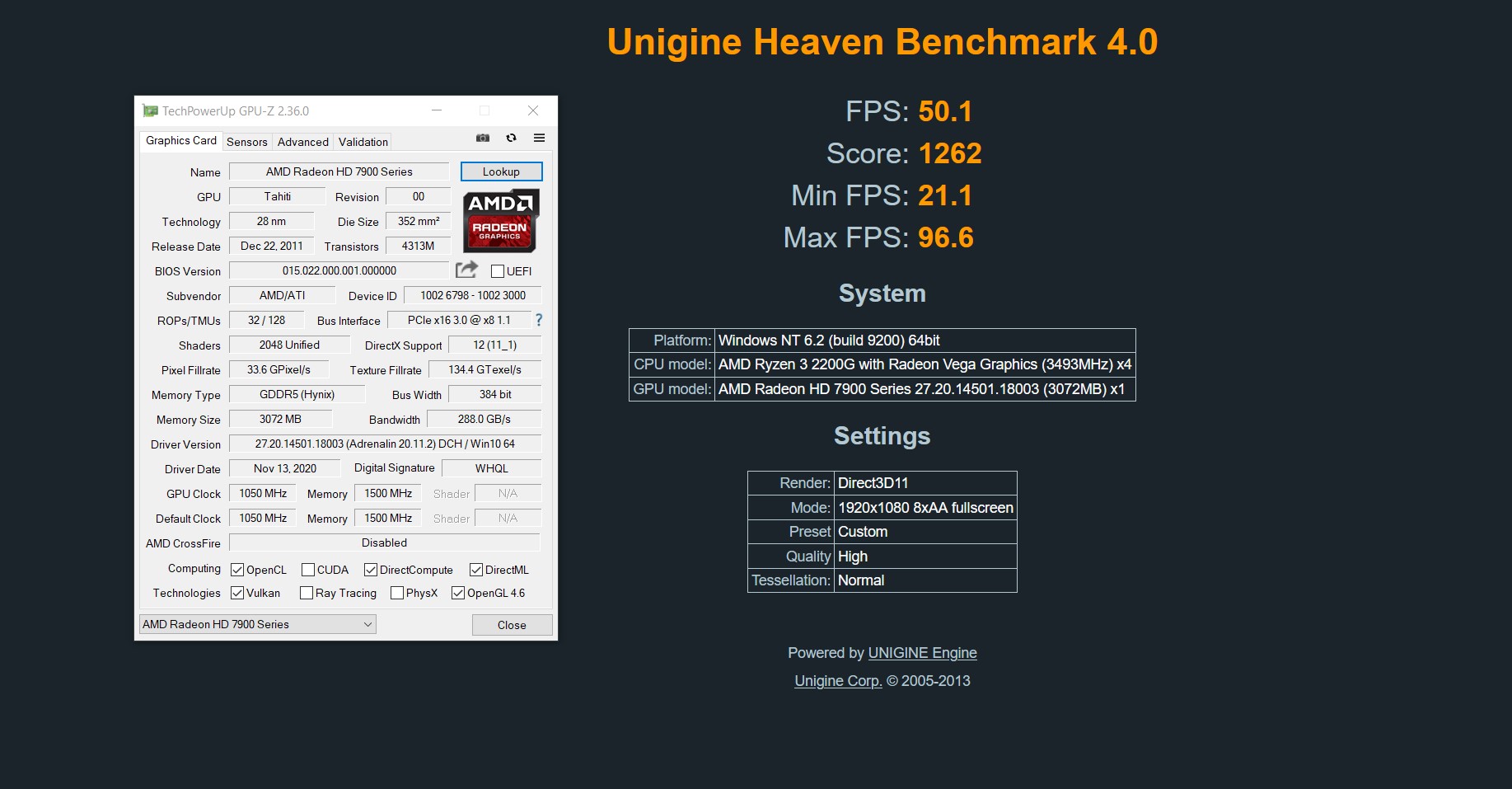Toggle the Vulkan checkbox
Screen dimensions: 1512x789
point(237,593)
